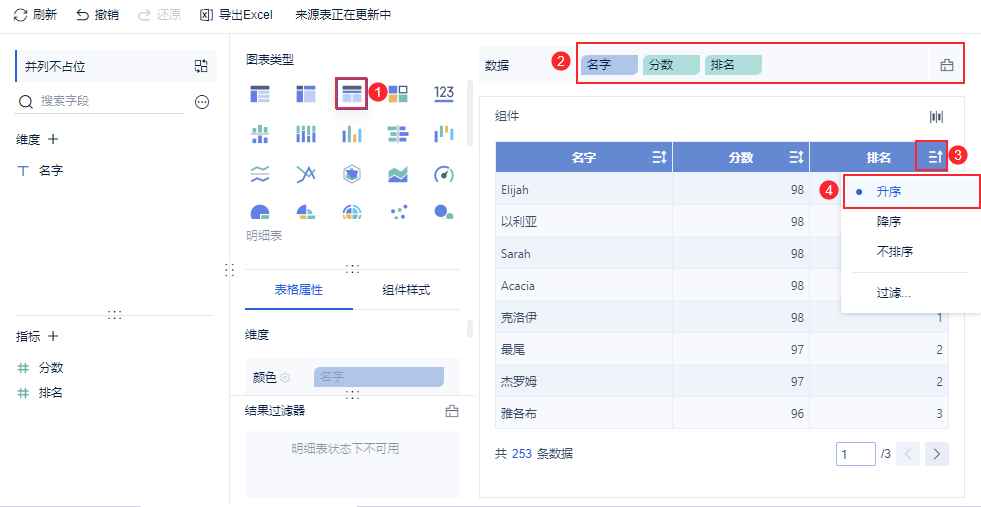This screenshot has height=507, width=981.
Task: Select the scatter plot chart type
Action: 398,212
